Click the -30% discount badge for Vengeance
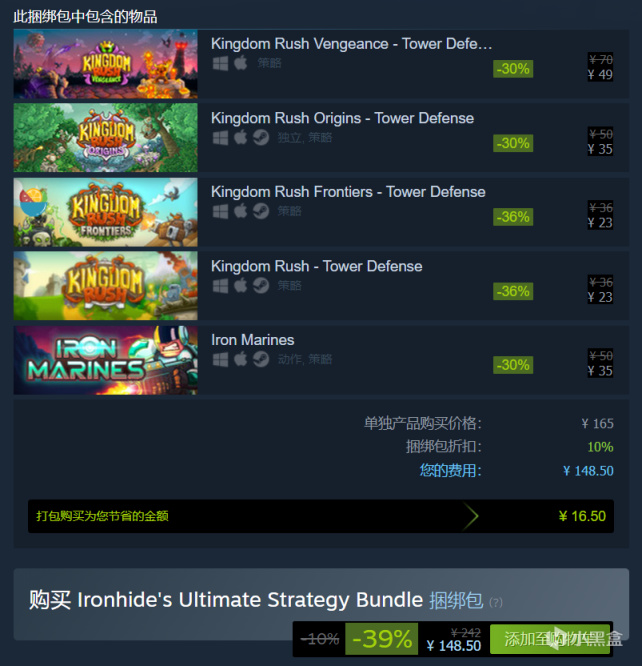642x666 pixels. tap(513, 69)
